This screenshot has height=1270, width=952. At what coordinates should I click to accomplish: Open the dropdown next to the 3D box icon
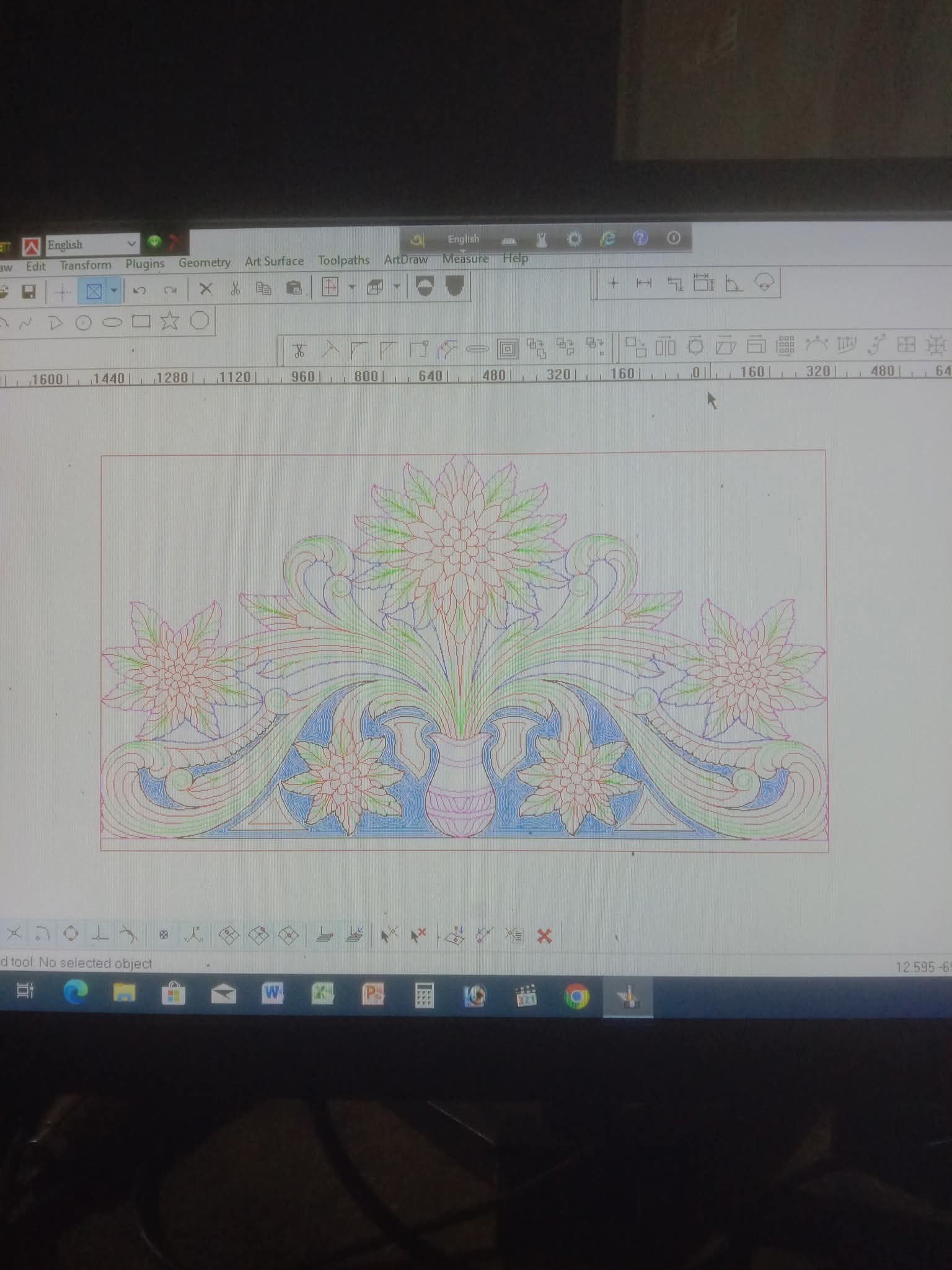397,286
